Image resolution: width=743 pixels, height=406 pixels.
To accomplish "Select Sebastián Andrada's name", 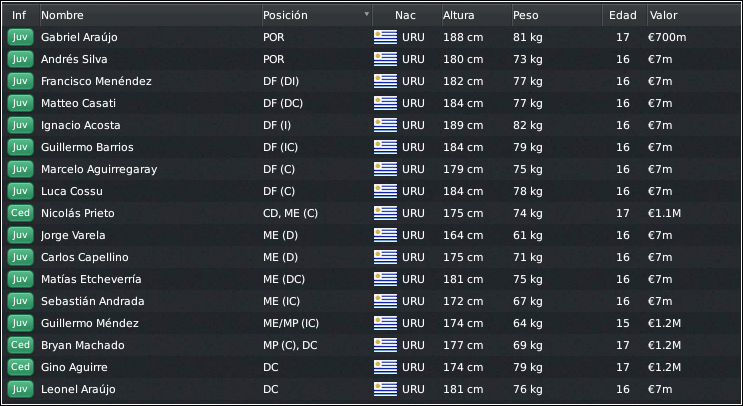I will [x=92, y=301].
